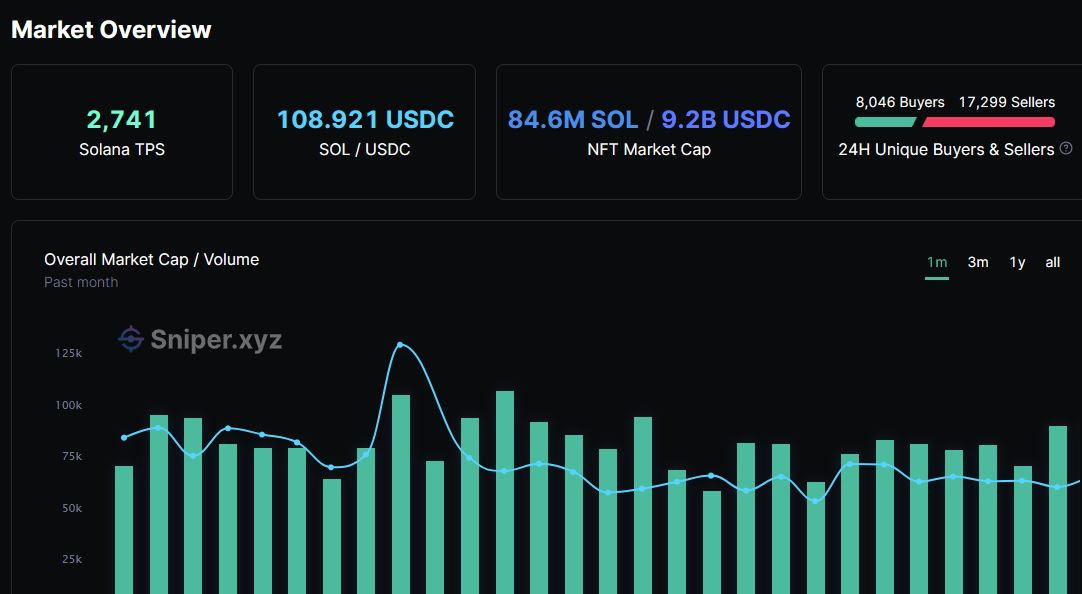Viewport: 1082px width, 594px height.
Task: Click the Overall Market Cap / Volume title
Action: tap(151, 259)
